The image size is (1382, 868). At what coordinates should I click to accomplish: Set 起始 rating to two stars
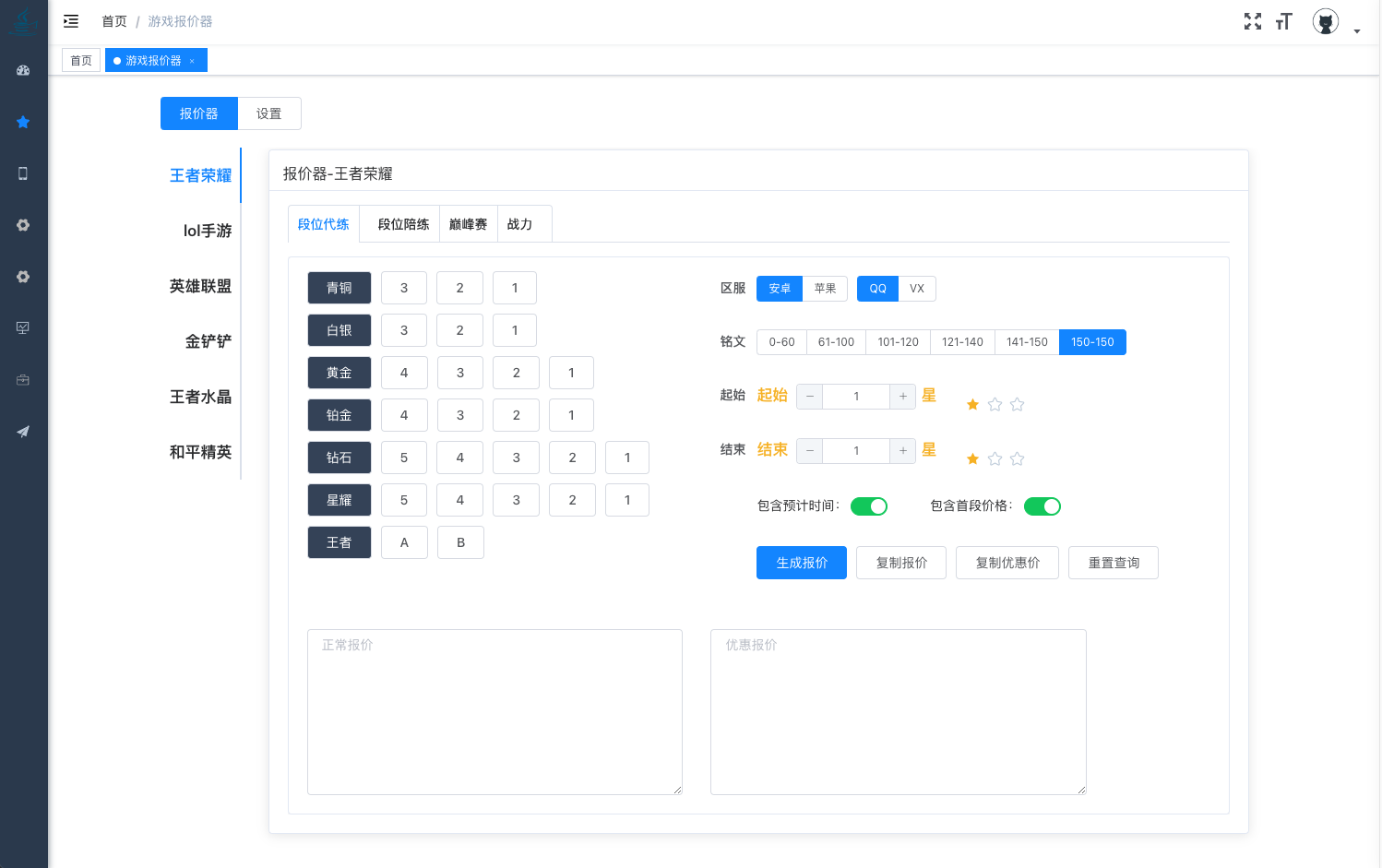point(995,404)
